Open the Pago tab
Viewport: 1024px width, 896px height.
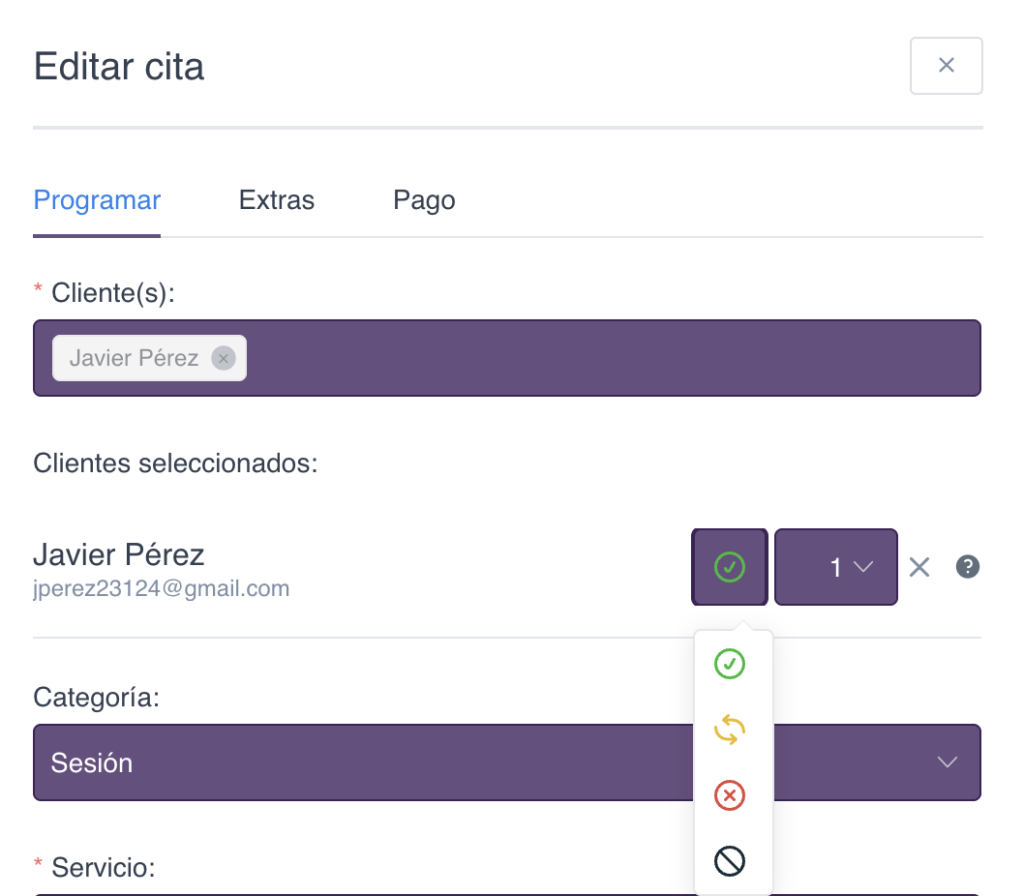pyautogui.click(x=424, y=200)
